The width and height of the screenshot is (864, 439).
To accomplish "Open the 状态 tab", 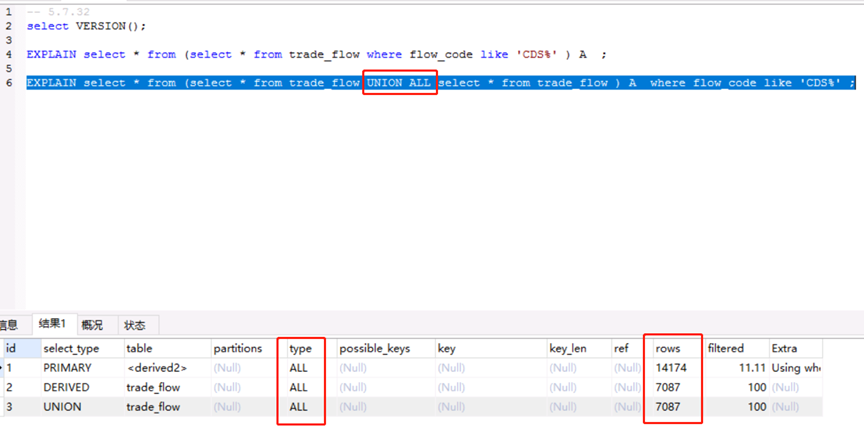I will tap(135, 325).
